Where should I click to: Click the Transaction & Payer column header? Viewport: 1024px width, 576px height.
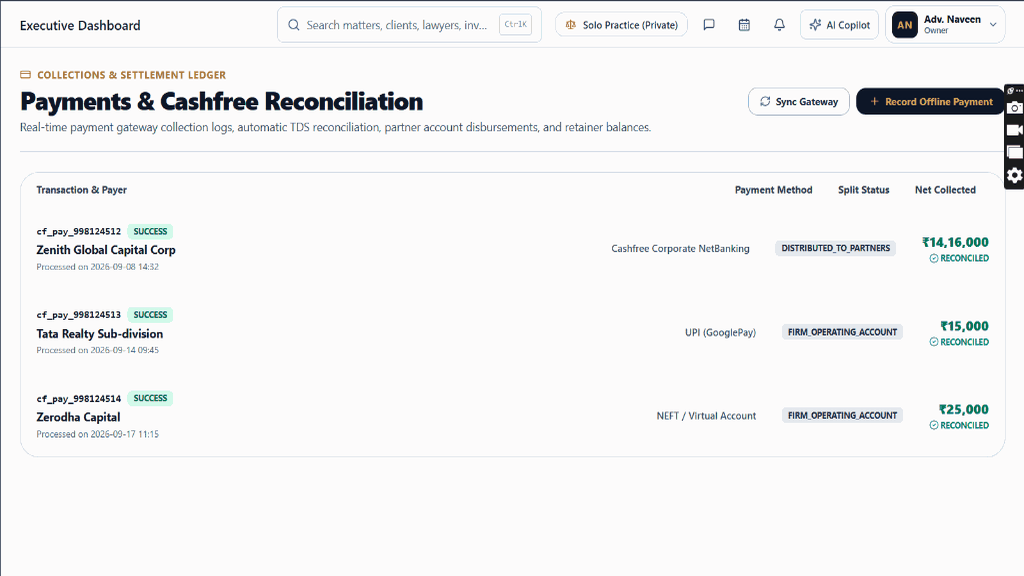[82, 190]
